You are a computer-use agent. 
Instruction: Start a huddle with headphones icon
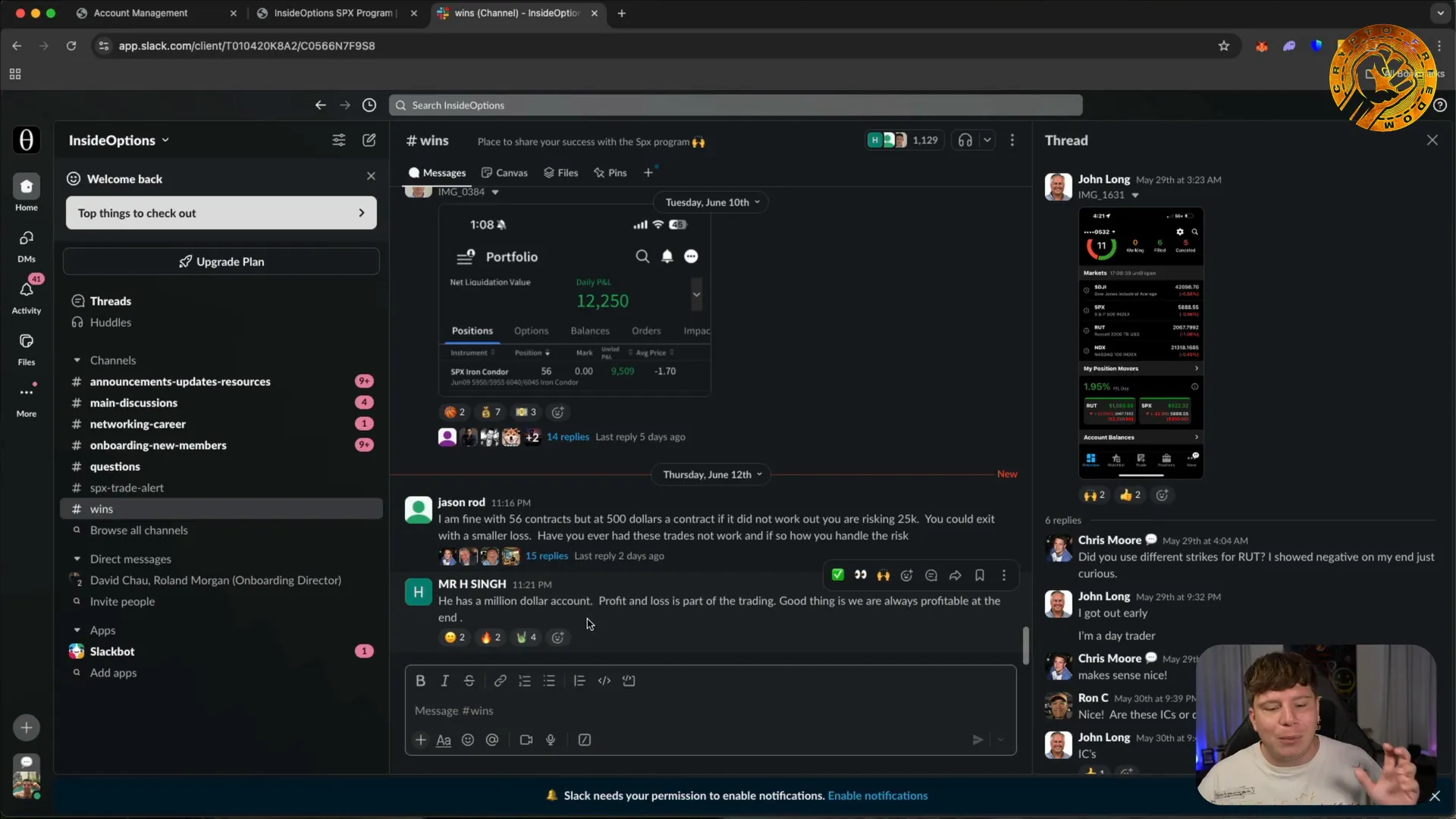pos(965,140)
